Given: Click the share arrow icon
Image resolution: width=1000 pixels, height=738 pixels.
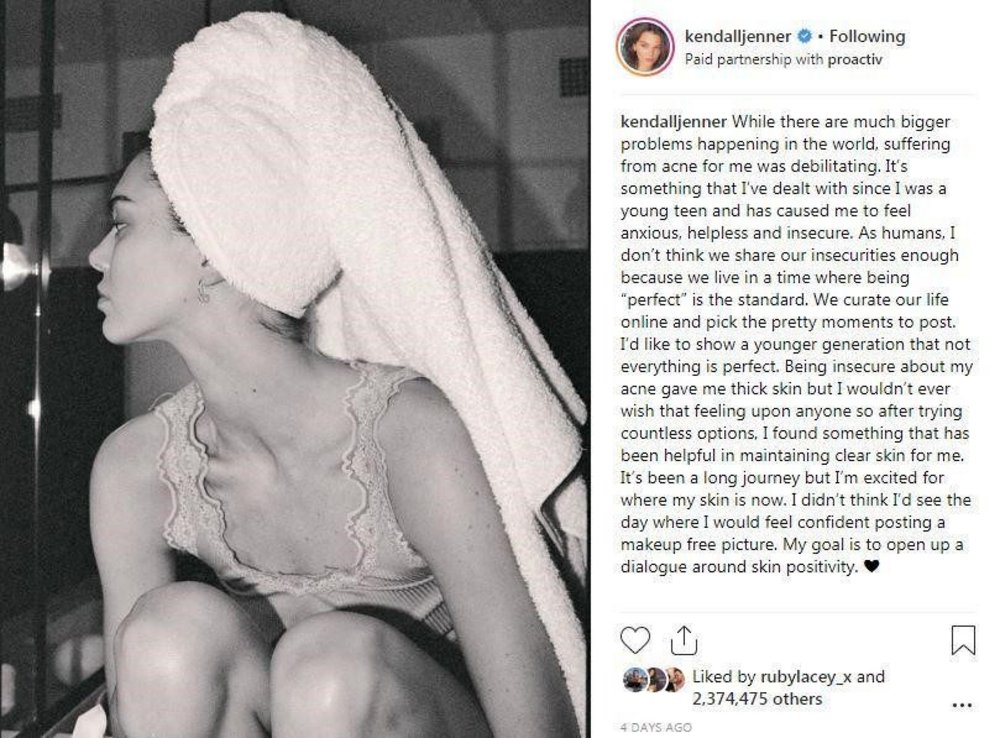Looking at the screenshot, I should pos(684,640).
